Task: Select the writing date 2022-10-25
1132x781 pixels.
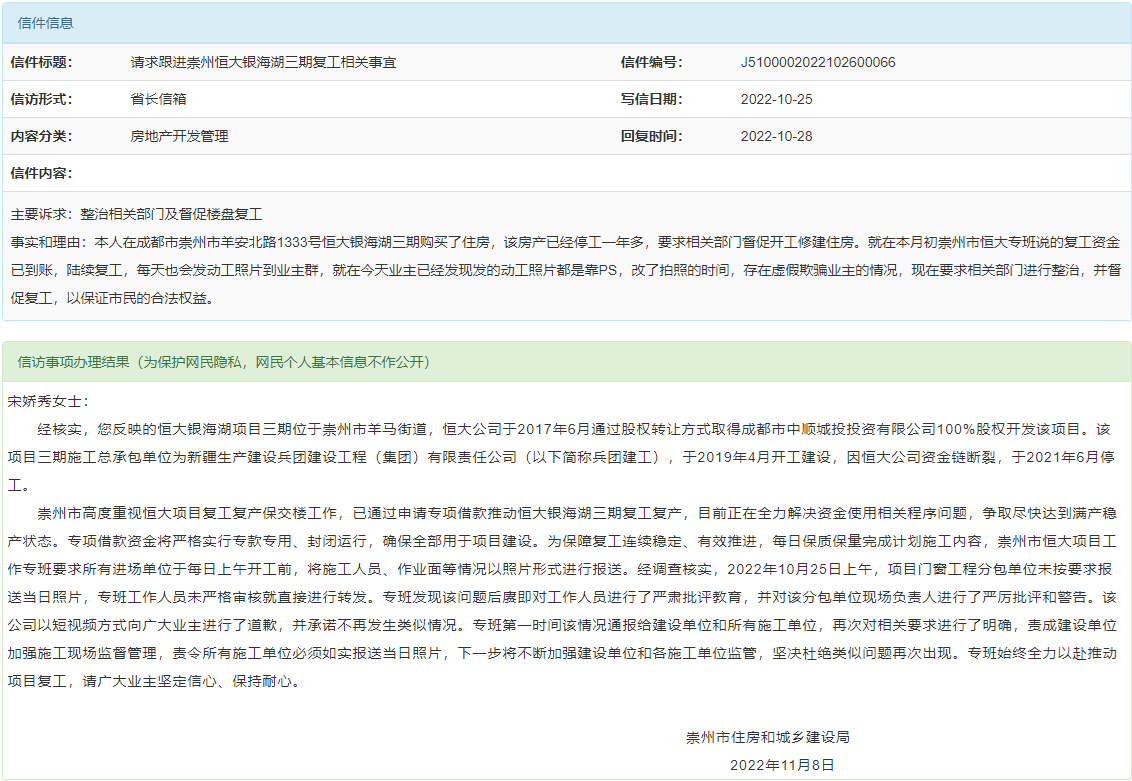Action: coord(776,99)
